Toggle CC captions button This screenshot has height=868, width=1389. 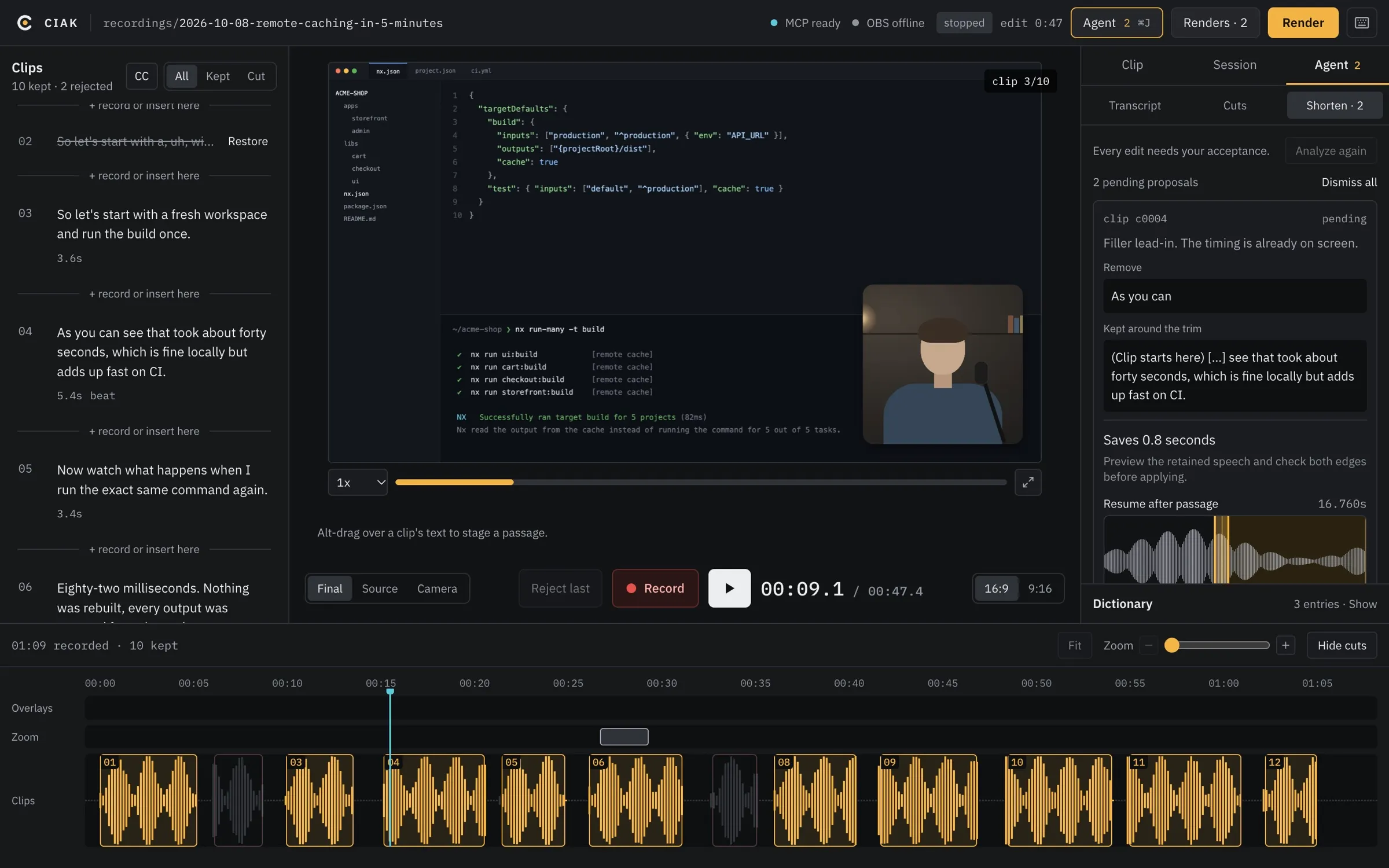coord(142,76)
